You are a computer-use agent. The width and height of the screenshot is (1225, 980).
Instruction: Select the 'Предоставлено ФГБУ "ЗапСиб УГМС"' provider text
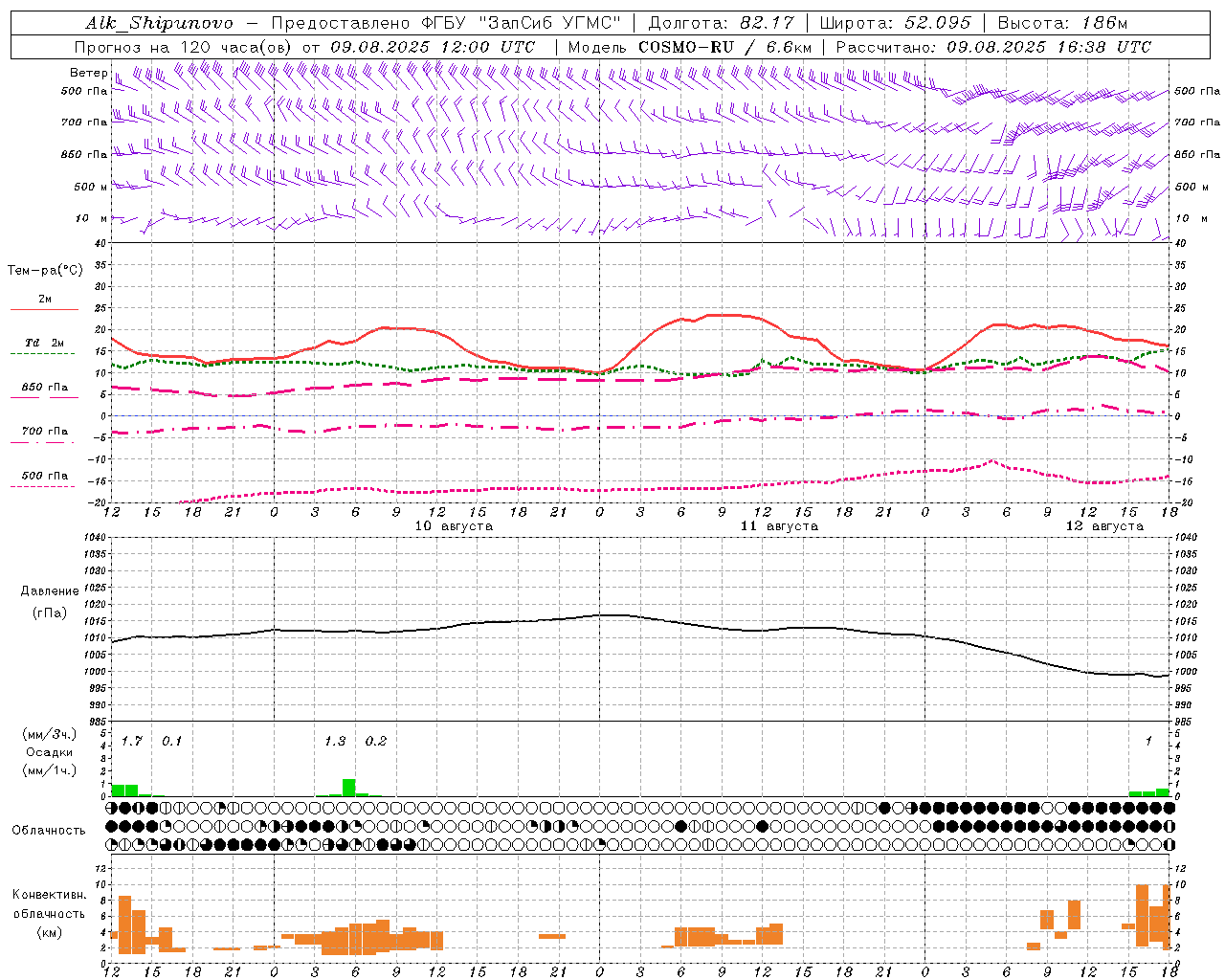[x=447, y=23]
